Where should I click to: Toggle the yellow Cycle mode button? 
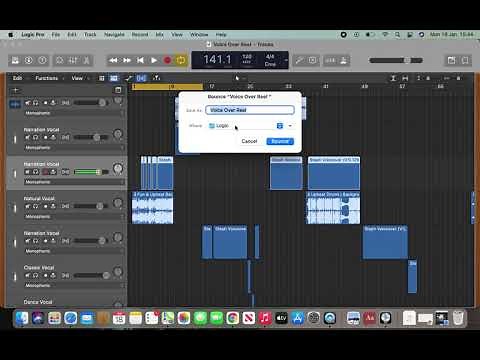[x=181, y=60]
